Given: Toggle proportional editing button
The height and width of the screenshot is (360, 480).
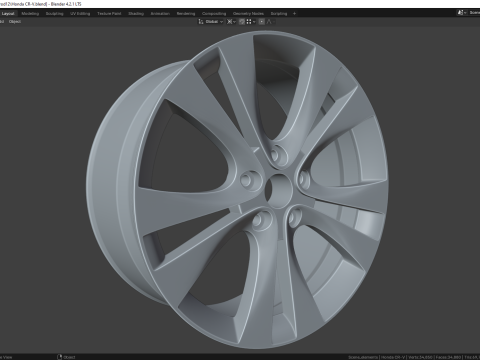Looking at the screenshot, I should tap(262, 22).
